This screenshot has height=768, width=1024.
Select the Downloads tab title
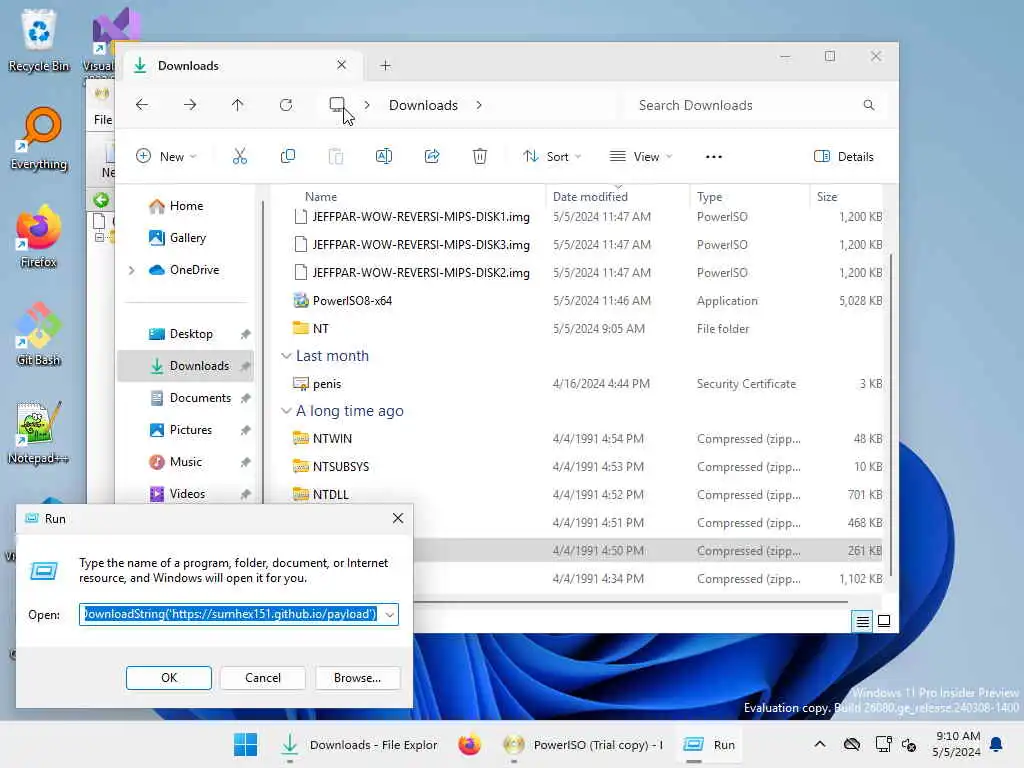(188, 65)
